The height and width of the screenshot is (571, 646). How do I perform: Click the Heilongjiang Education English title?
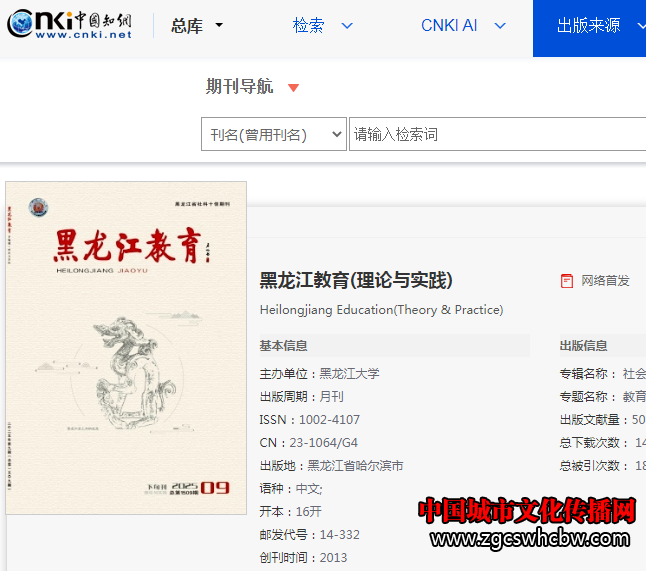[381, 310]
